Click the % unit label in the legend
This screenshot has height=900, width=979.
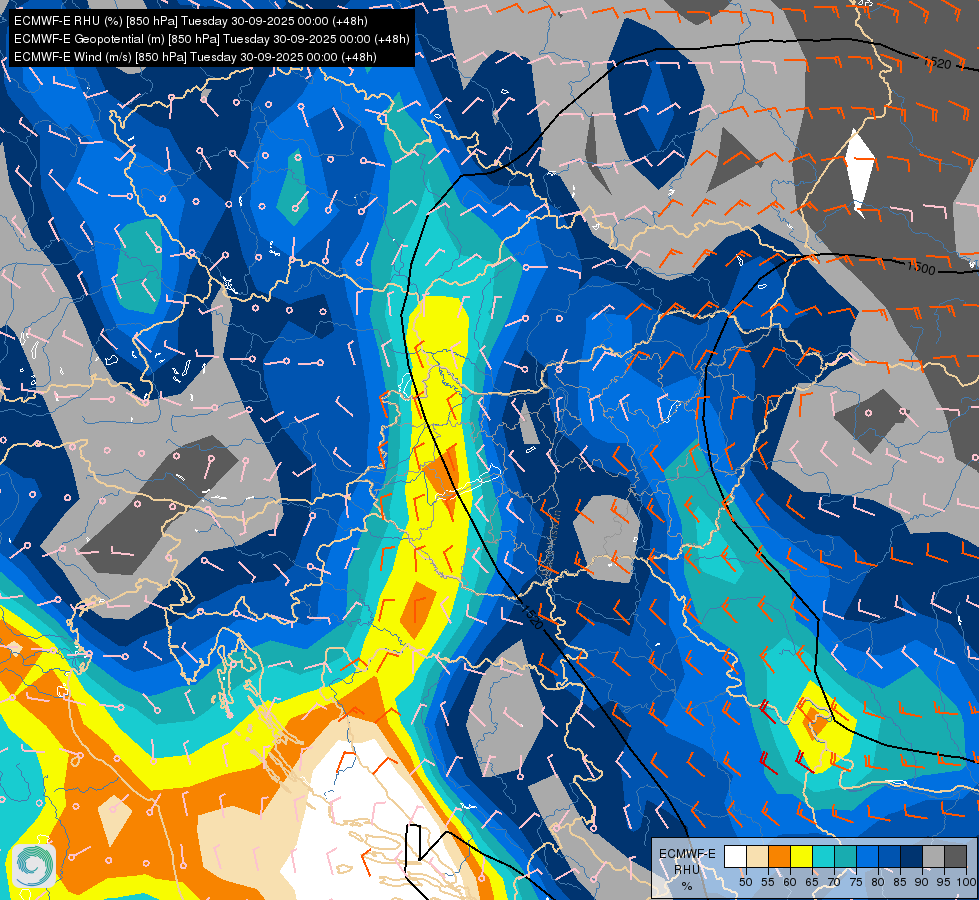[687, 886]
